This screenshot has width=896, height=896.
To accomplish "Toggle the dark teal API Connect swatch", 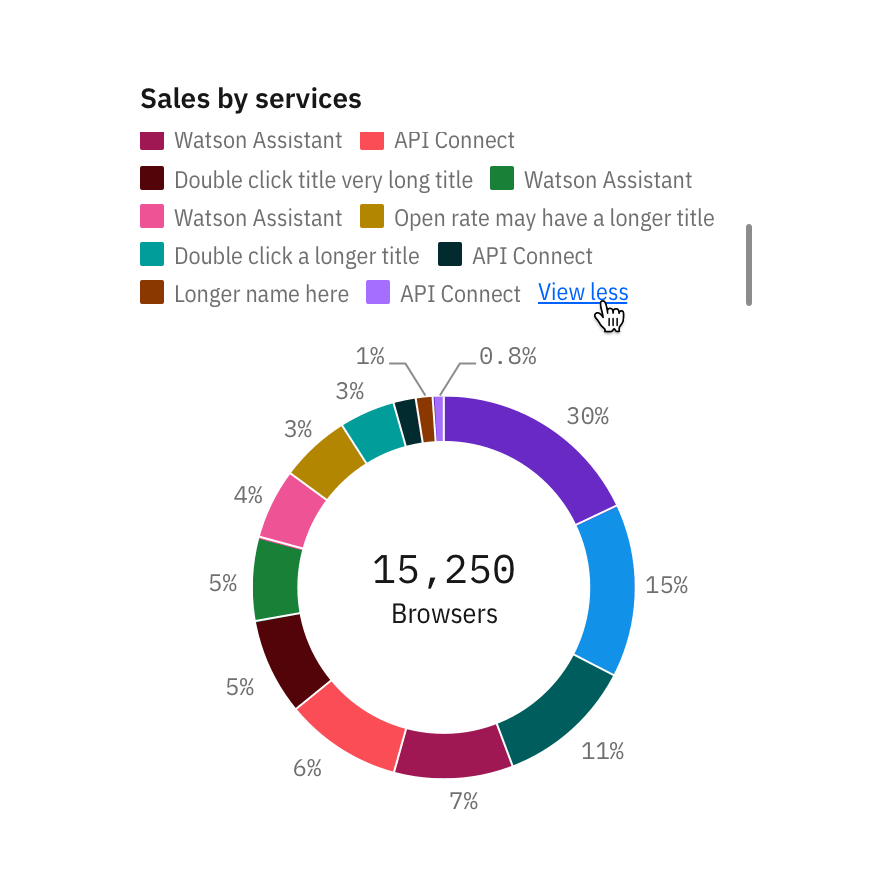I will (x=450, y=255).
